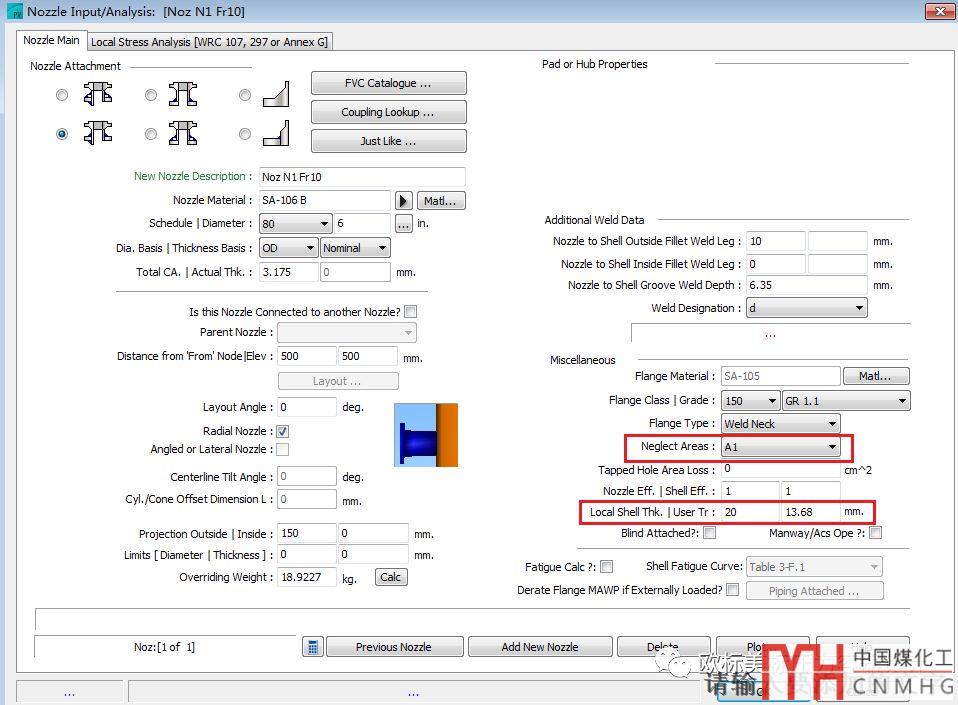Close the Nozzle Input/Analysis window

[940, 11]
